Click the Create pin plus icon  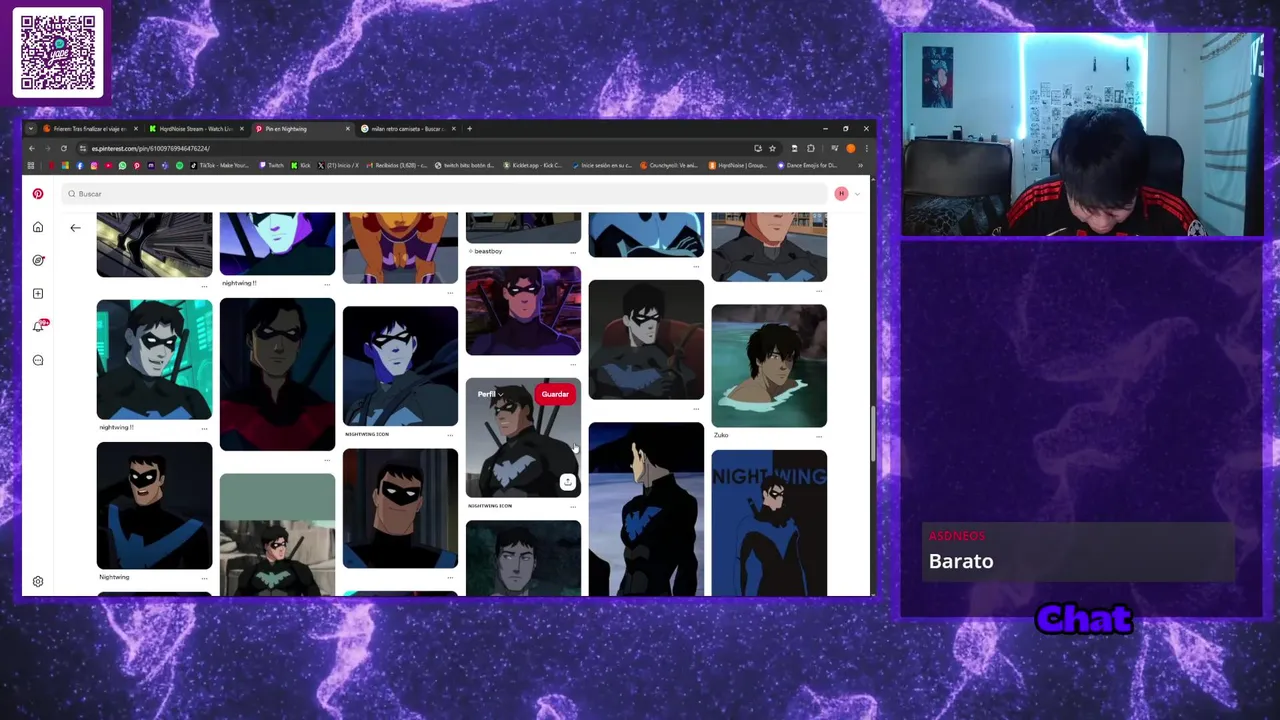coord(38,293)
